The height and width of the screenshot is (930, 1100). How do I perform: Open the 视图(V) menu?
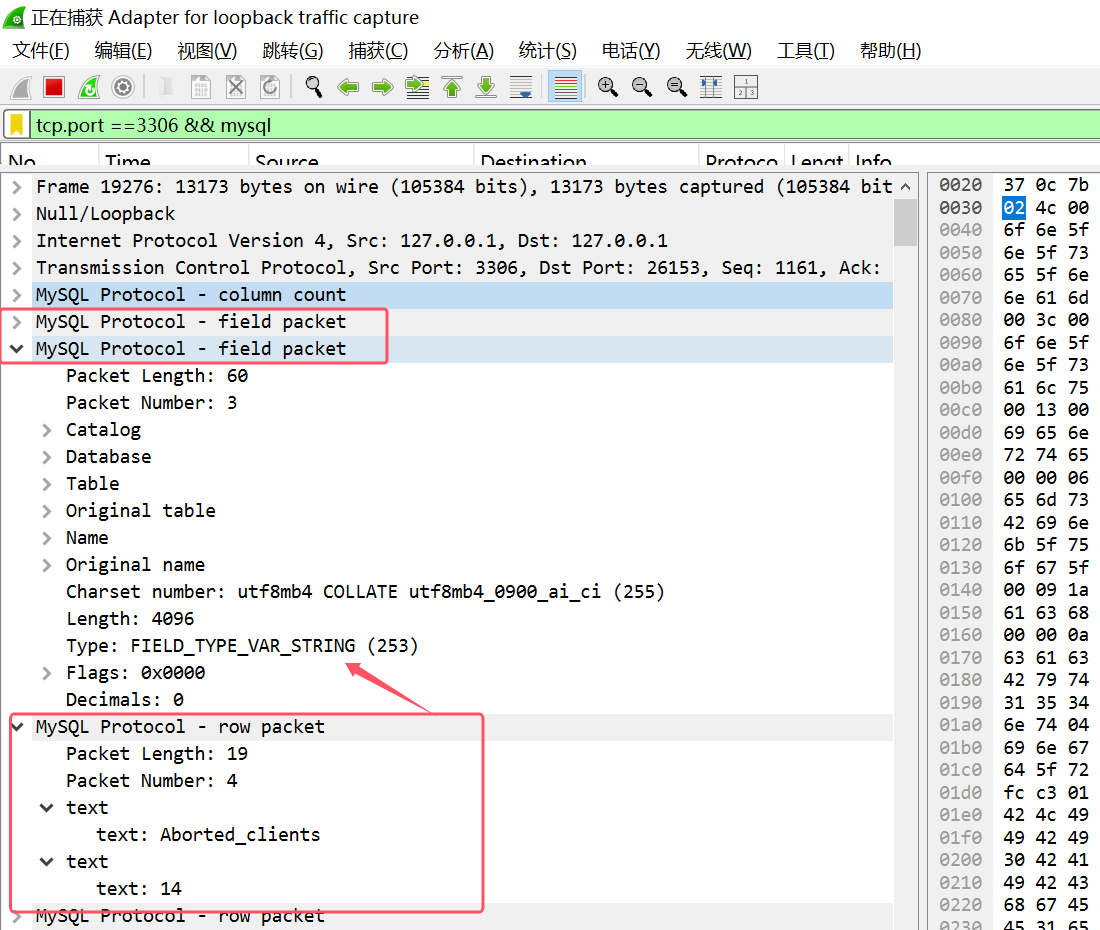pos(207,50)
